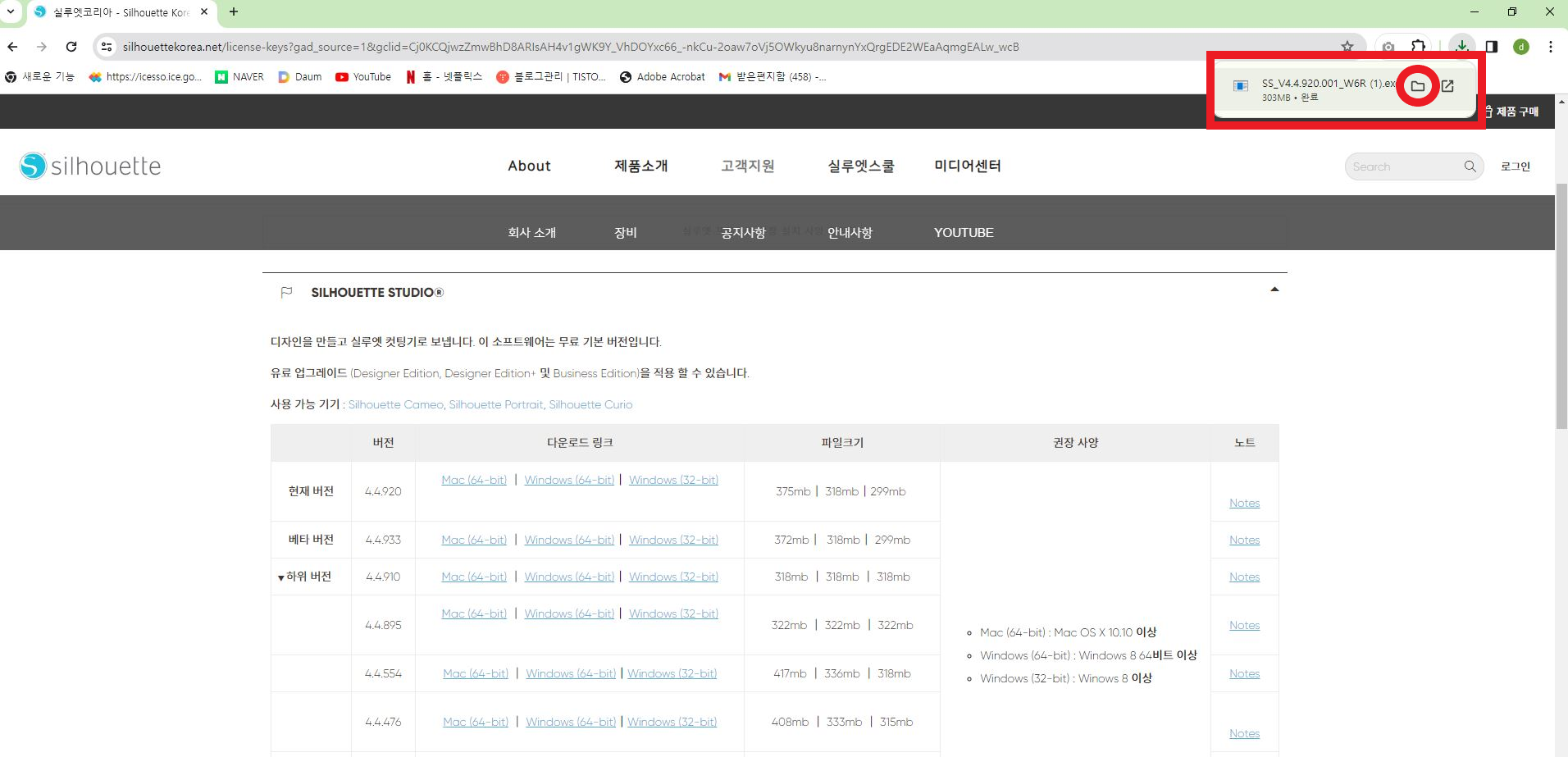Open Daum bookmark
This screenshot has height=757, width=1568.
pyautogui.click(x=300, y=77)
